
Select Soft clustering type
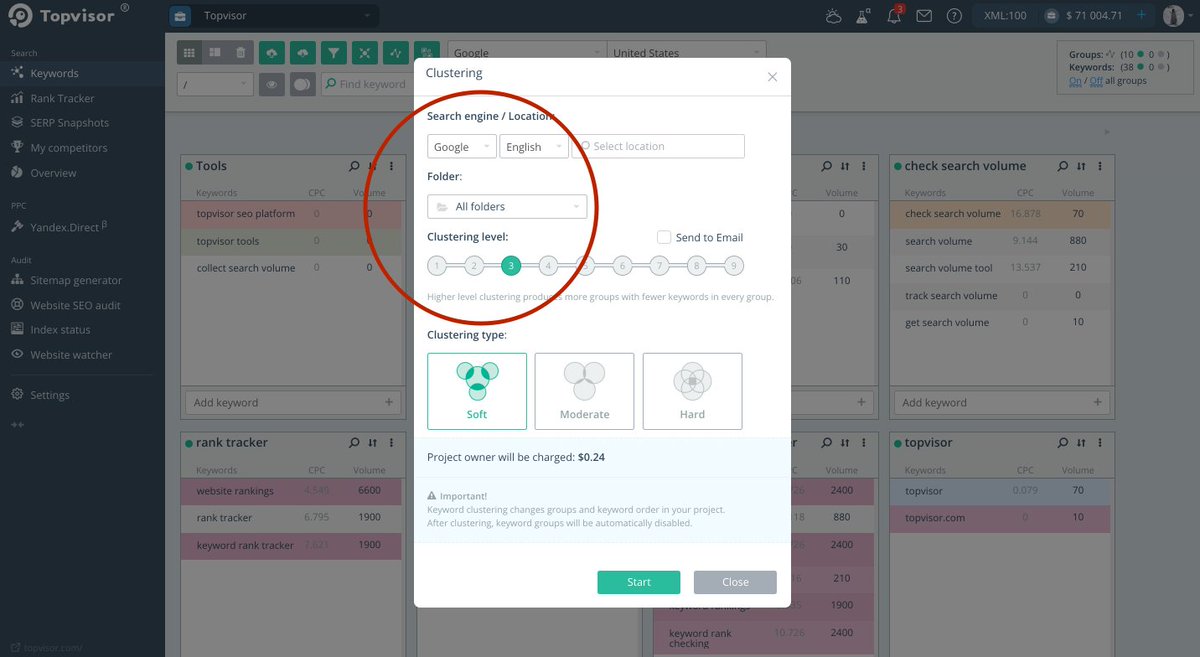pos(477,391)
